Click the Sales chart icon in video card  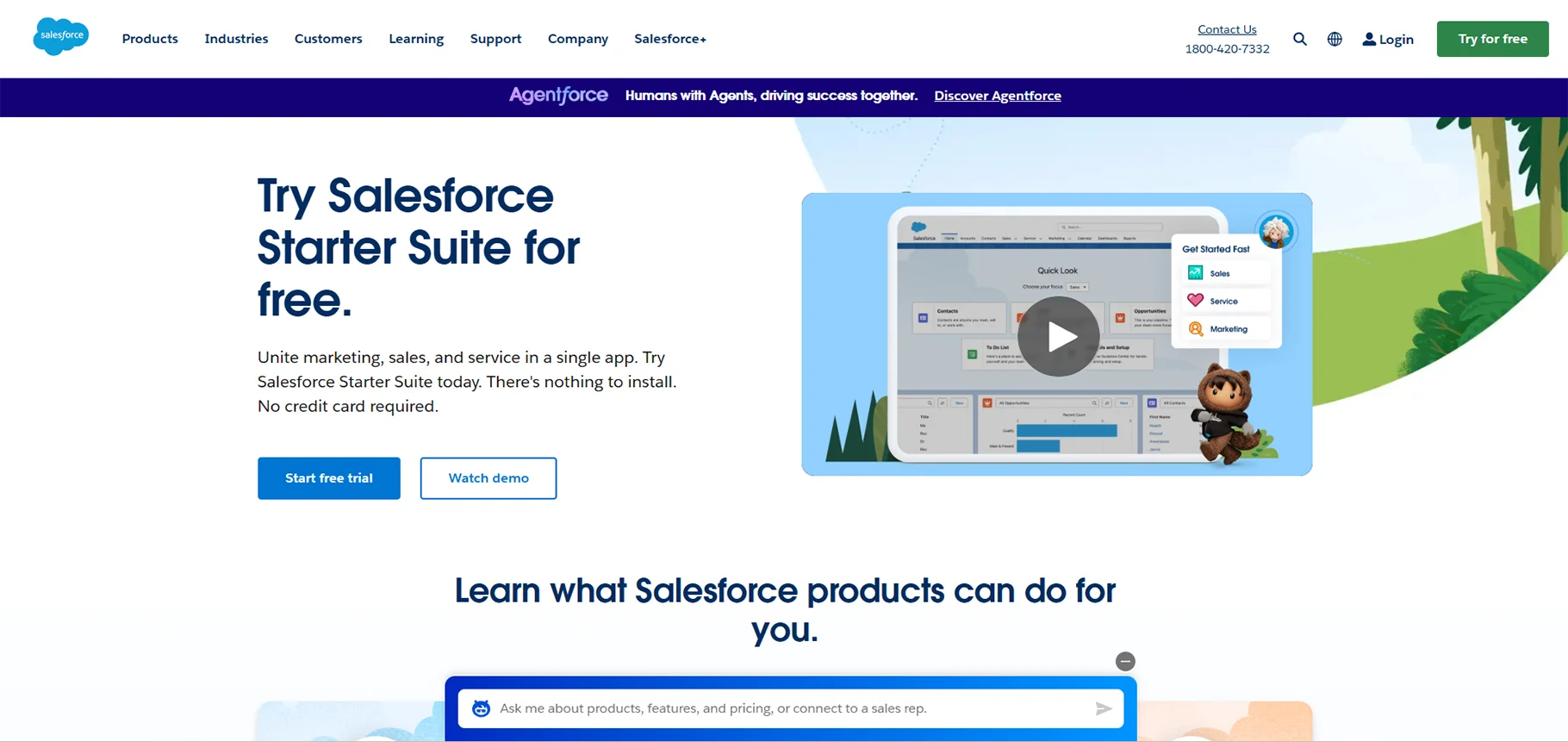coord(1196,273)
